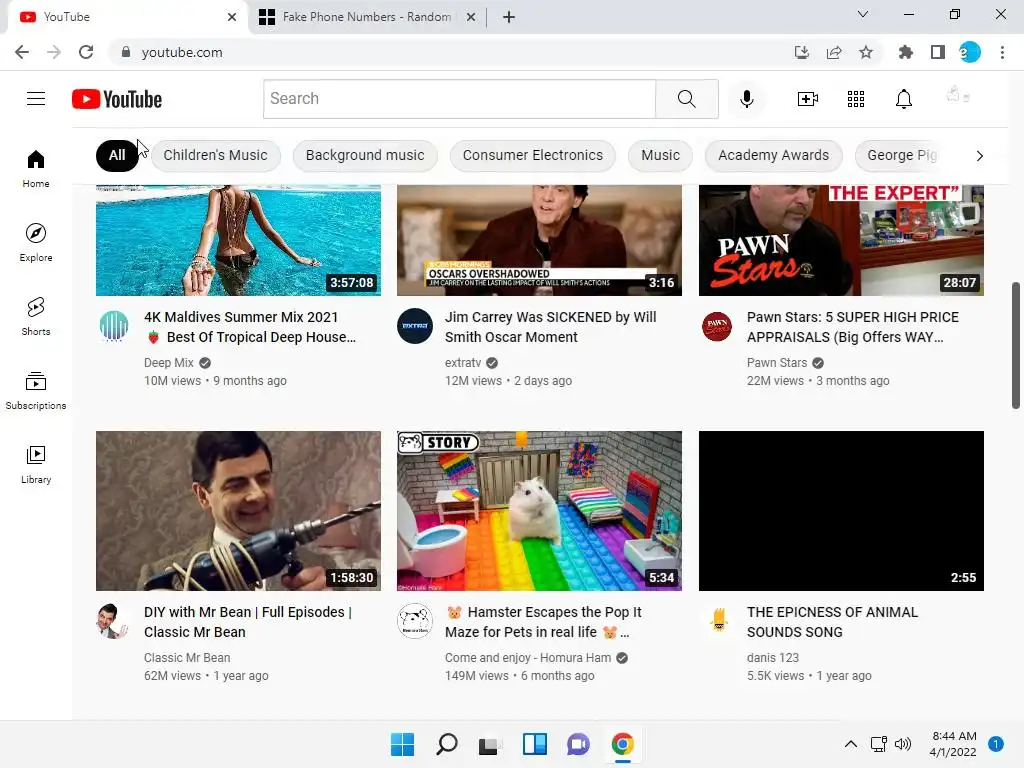The image size is (1024, 768).
Task: Toggle the Chrome side panel
Action: [x=938, y=52]
